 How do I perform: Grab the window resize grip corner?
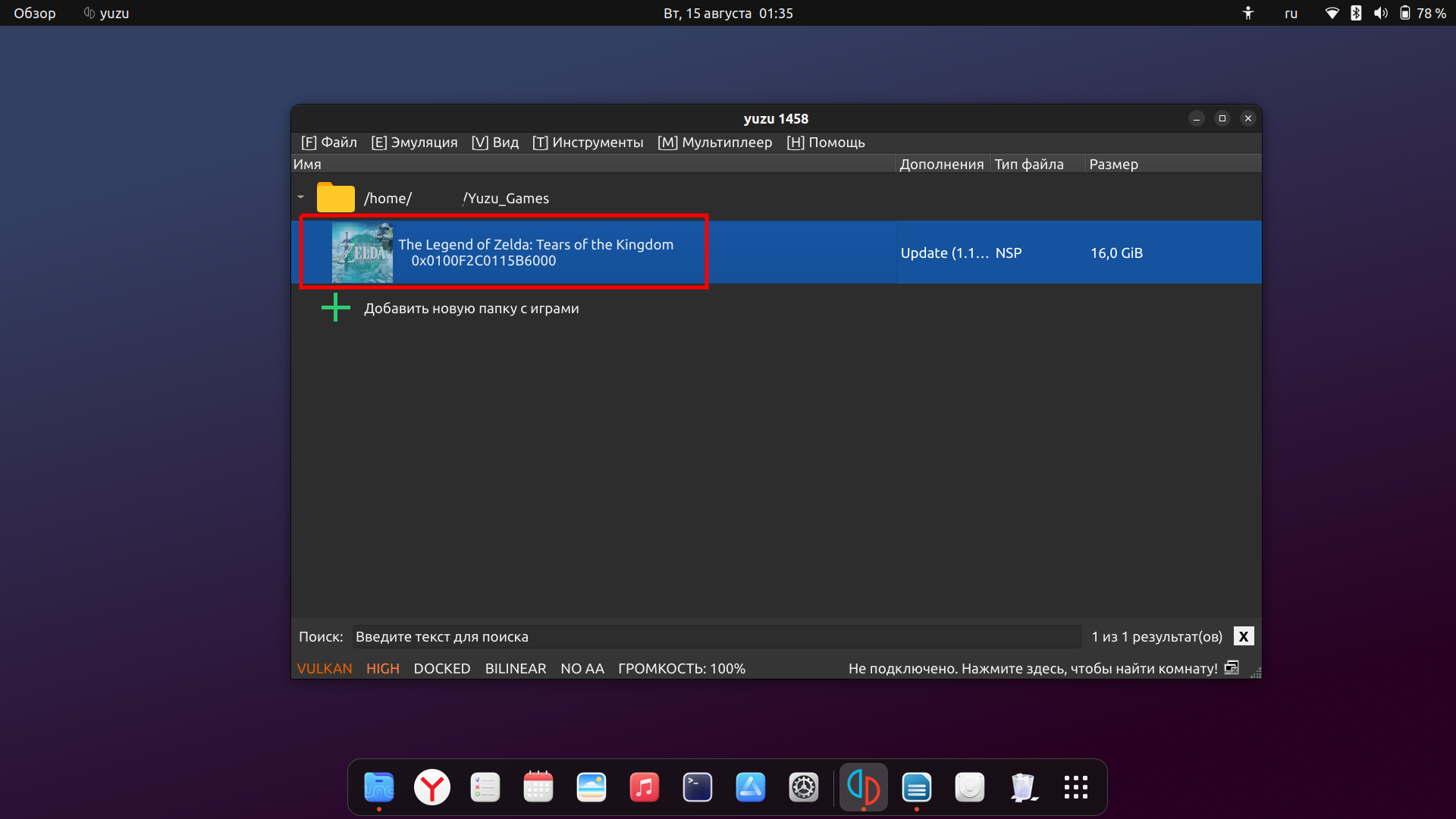pyautogui.click(x=1257, y=673)
